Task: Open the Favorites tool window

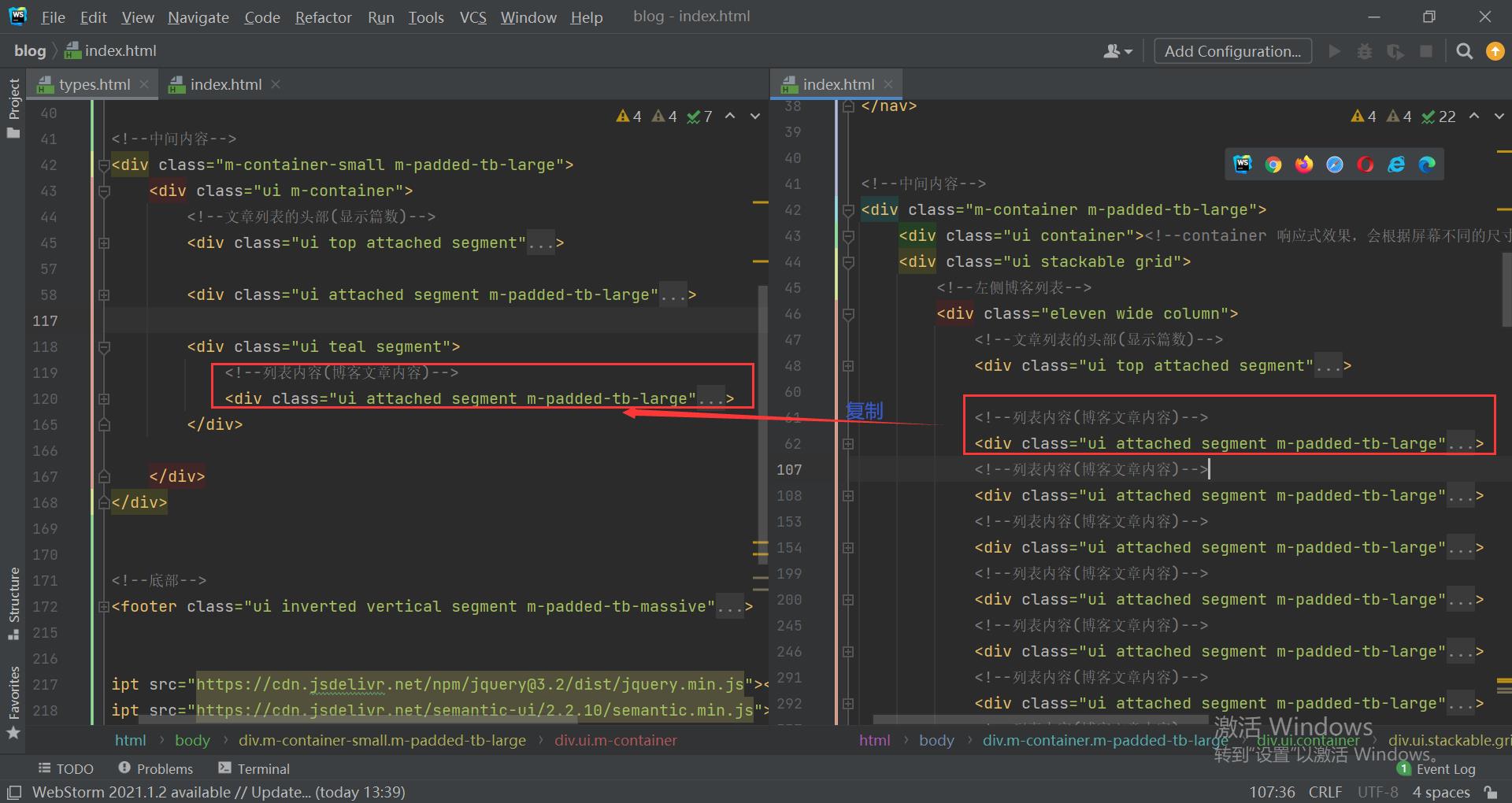Action: (x=13, y=702)
